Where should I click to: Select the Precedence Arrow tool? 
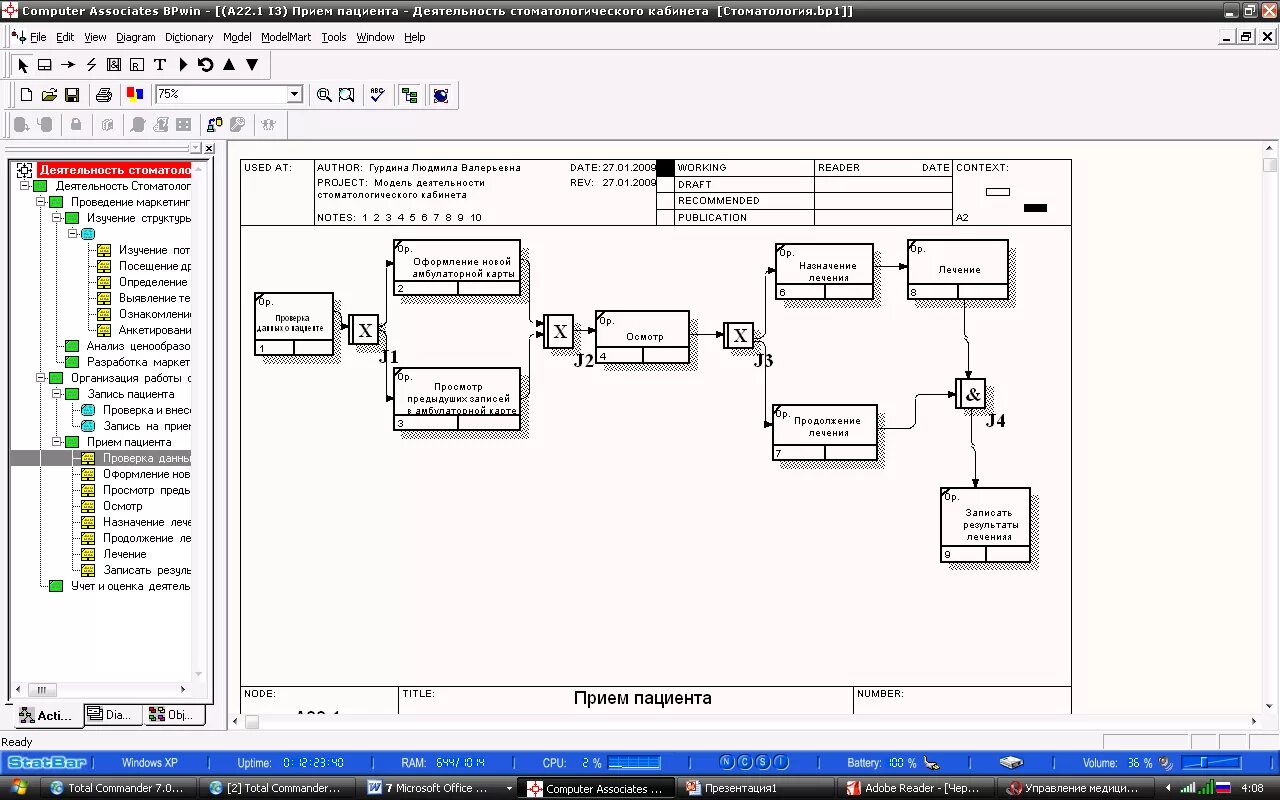68,64
